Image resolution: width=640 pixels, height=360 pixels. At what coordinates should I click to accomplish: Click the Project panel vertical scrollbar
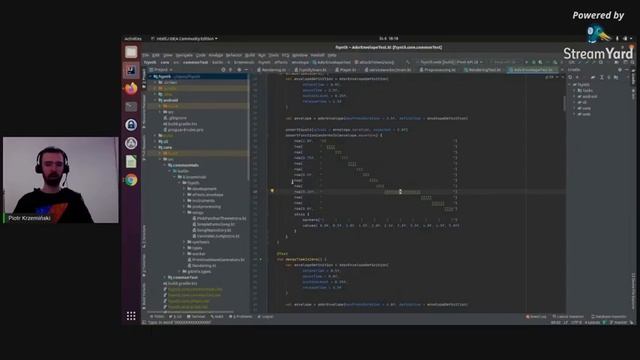coord(248,127)
